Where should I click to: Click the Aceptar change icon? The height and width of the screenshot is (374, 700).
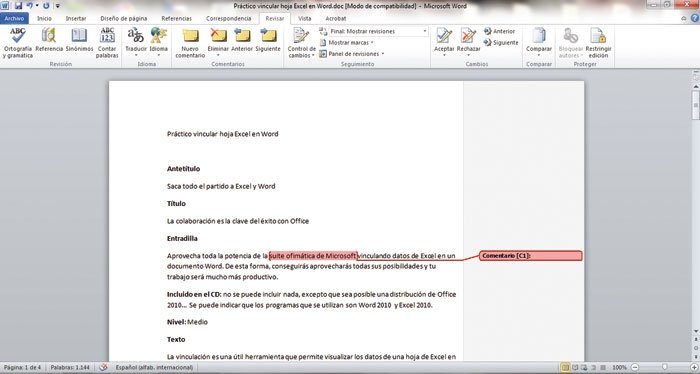click(x=444, y=36)
